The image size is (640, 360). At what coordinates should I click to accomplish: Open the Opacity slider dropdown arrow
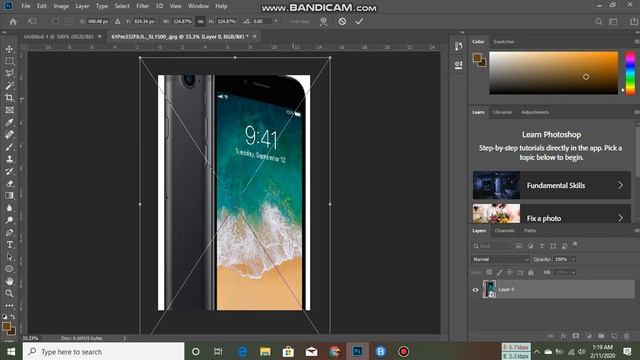[573, 259]
